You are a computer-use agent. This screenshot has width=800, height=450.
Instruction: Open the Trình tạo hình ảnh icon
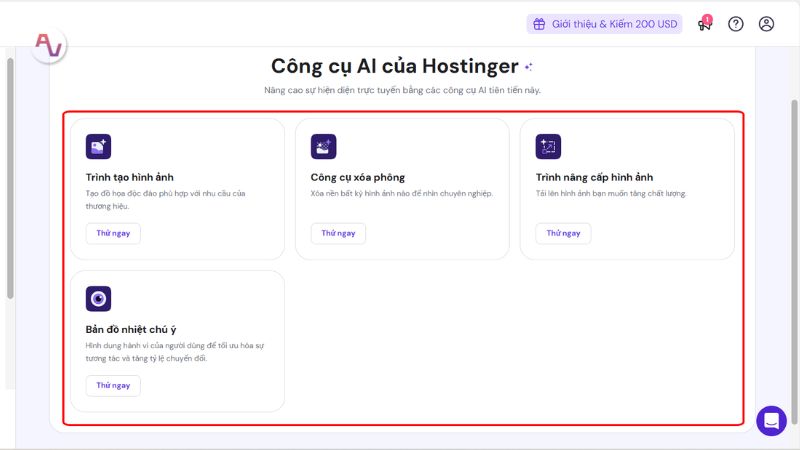pyautogui.click(x=98, y=146)
